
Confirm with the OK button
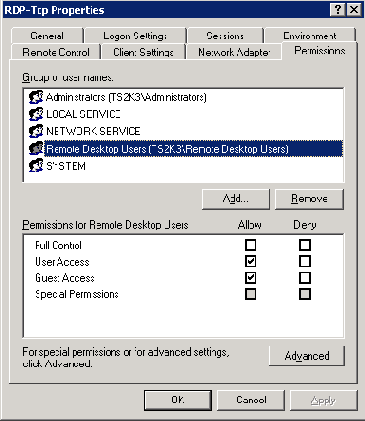click(x=178, y=400)
